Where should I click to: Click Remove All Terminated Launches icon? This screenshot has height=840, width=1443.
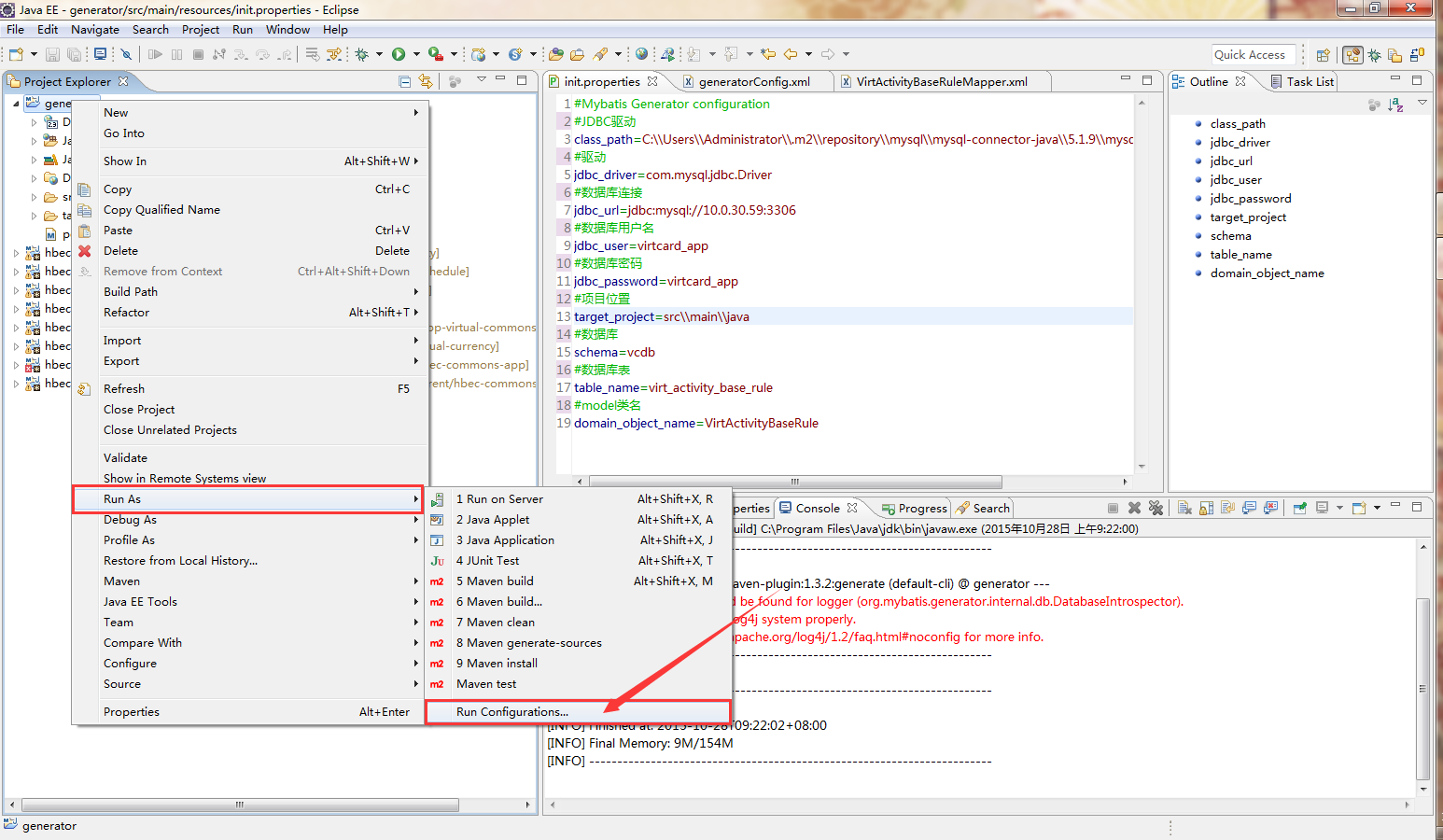coord(1156,508)
